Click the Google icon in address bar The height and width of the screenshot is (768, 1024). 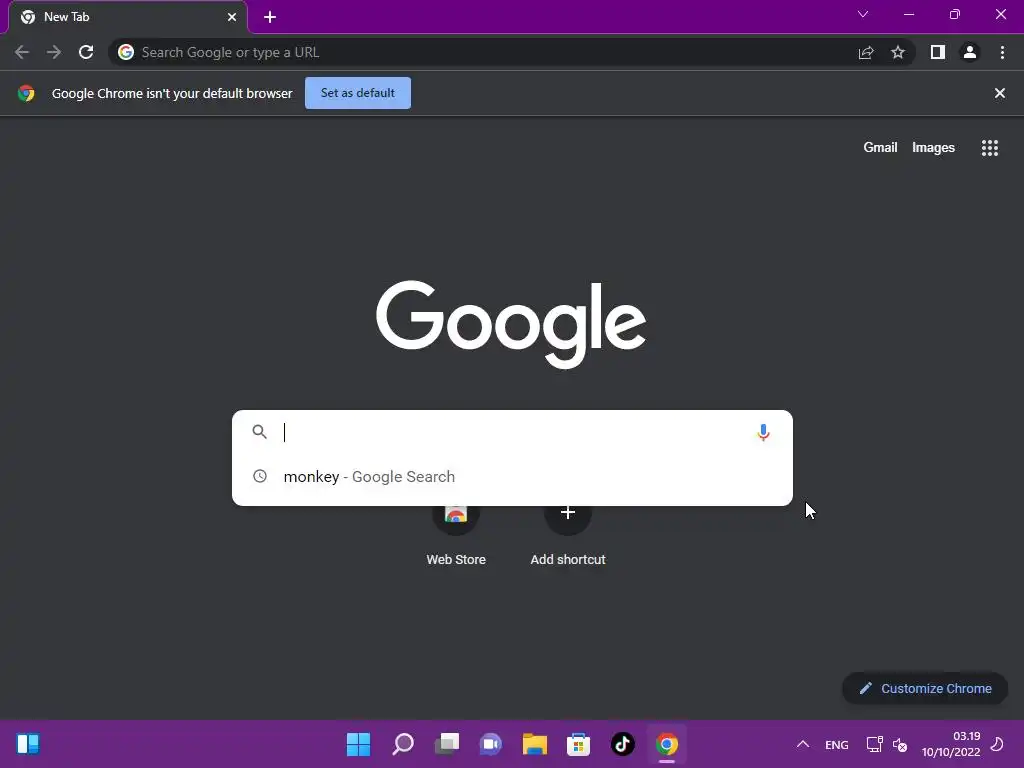click(x=126, y=52)
